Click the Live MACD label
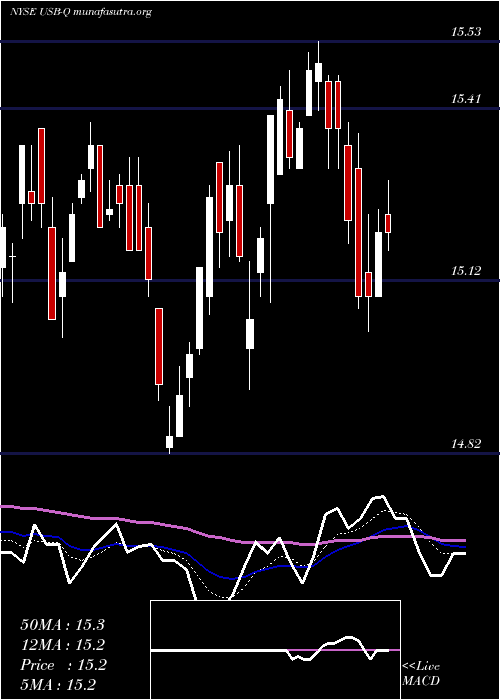 tap(421, 673)
